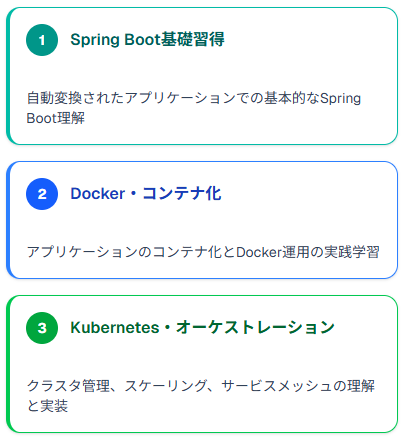
Task: Click the Boot理解 line in the first card
Action: coord(56,118)
